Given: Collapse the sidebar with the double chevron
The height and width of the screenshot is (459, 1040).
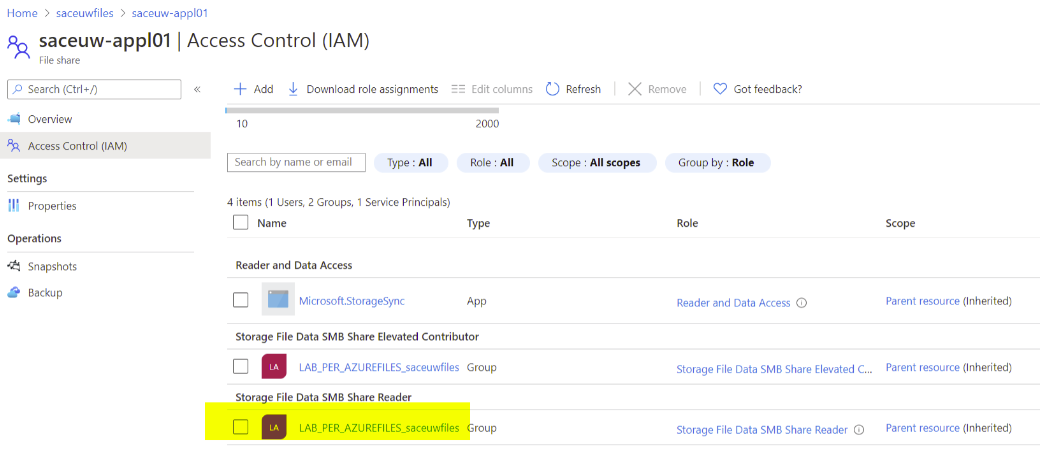Looking at the screenshot, I should point(197,89).
